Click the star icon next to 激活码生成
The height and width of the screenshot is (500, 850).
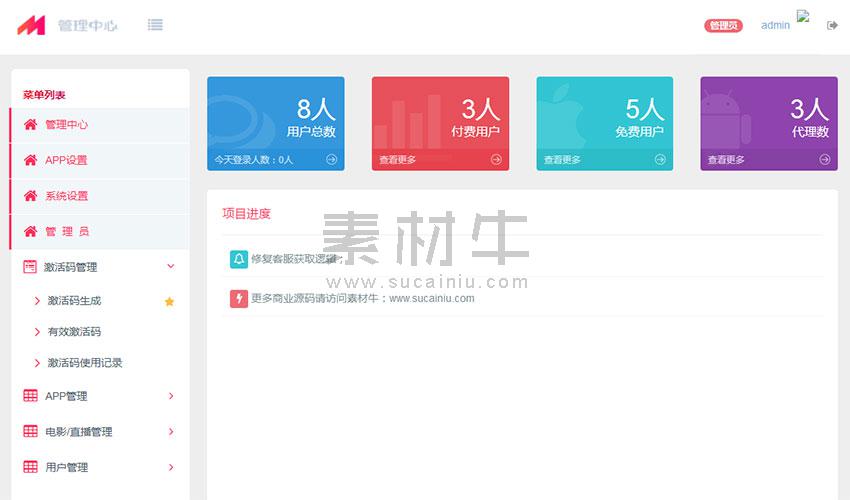point(169,302)
